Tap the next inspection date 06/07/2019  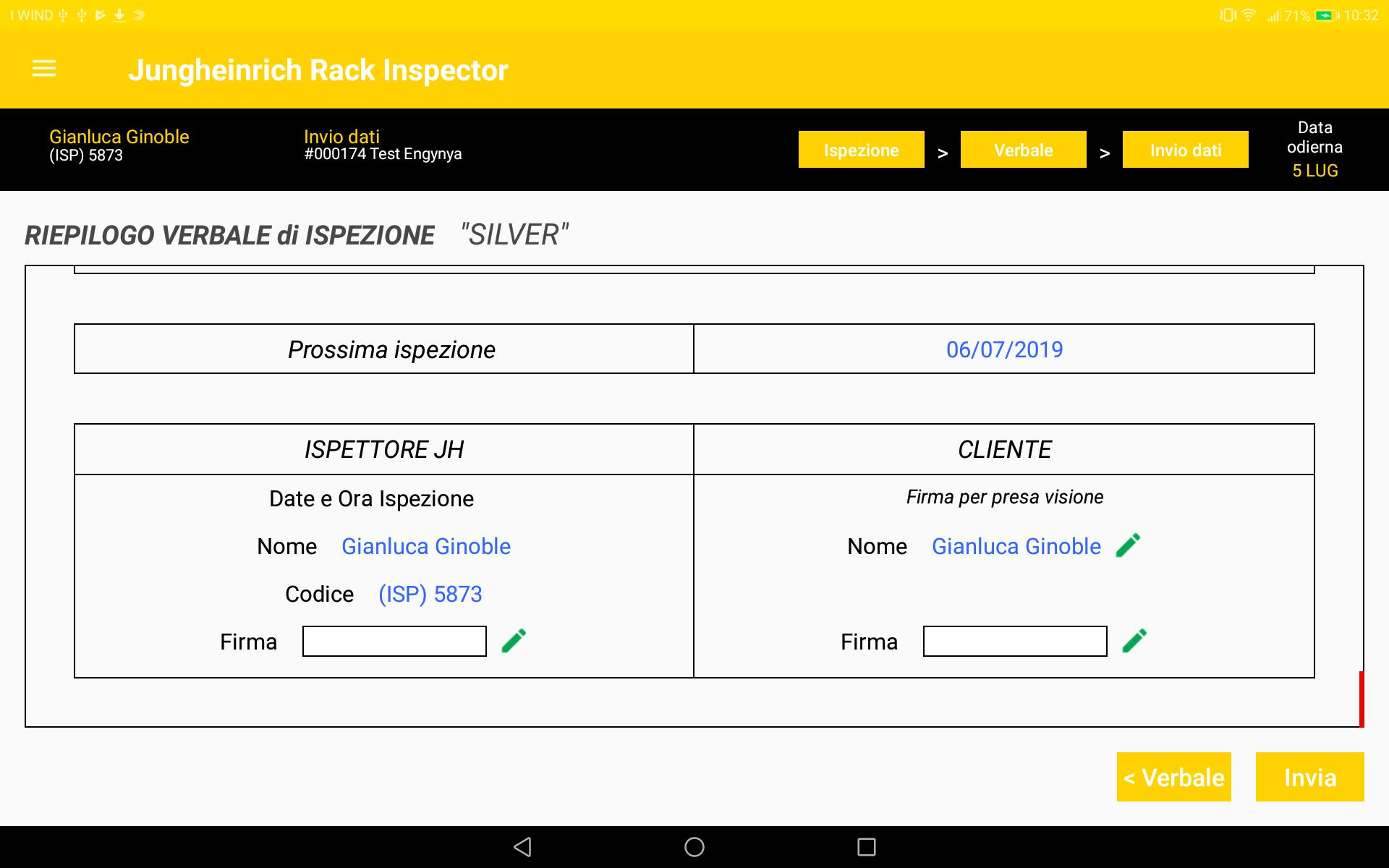point(1004,349)
